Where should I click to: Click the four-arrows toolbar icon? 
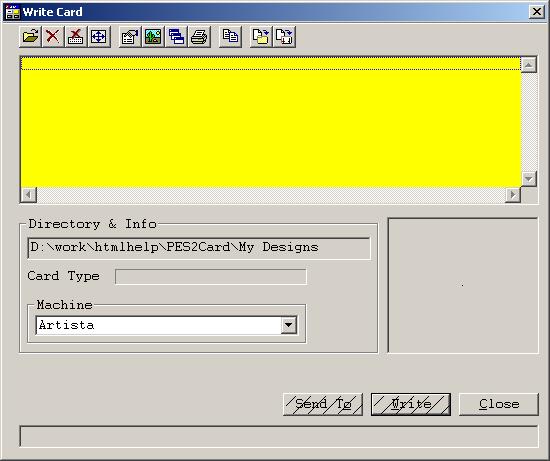(99, 36)
